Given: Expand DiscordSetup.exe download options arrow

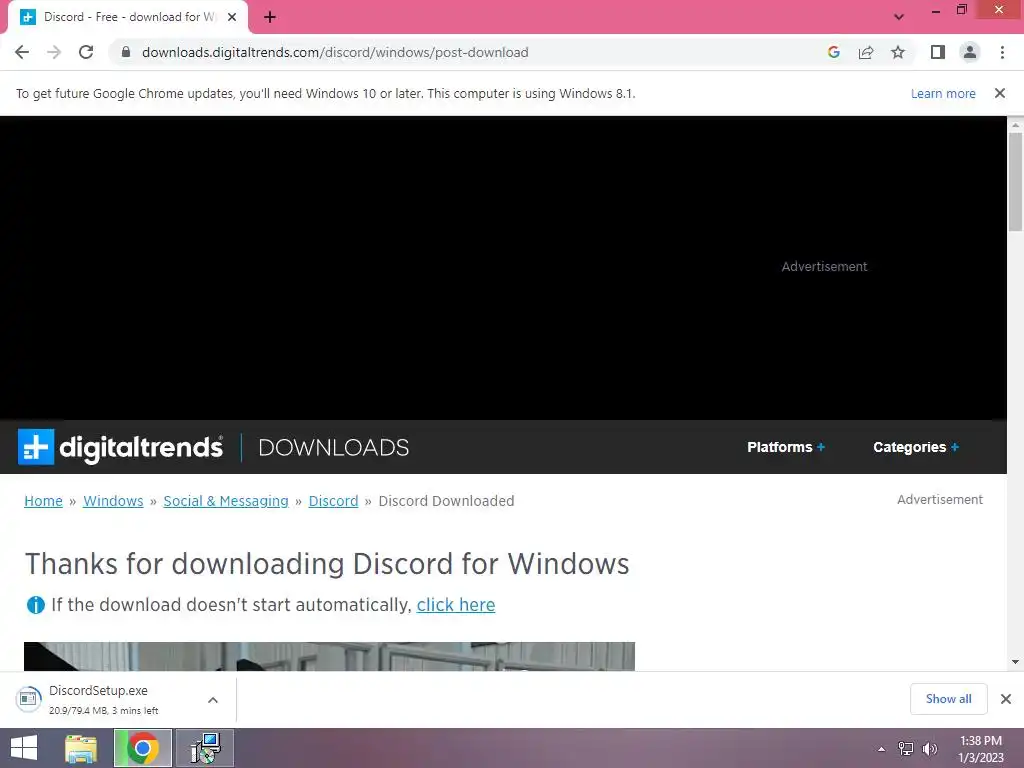Looking at the screenshot, I should (213, 700).
